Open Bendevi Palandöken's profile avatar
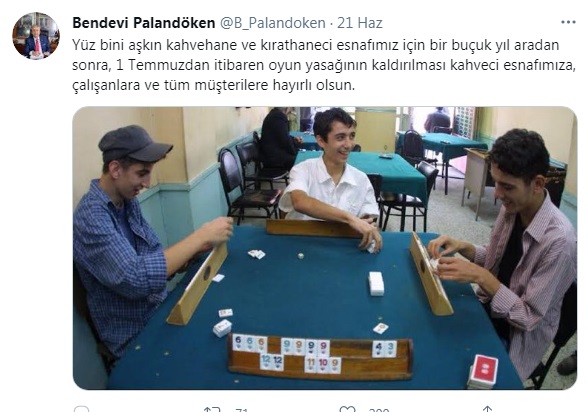This screenshot has height=412, width=588. (x=36, y=36)
